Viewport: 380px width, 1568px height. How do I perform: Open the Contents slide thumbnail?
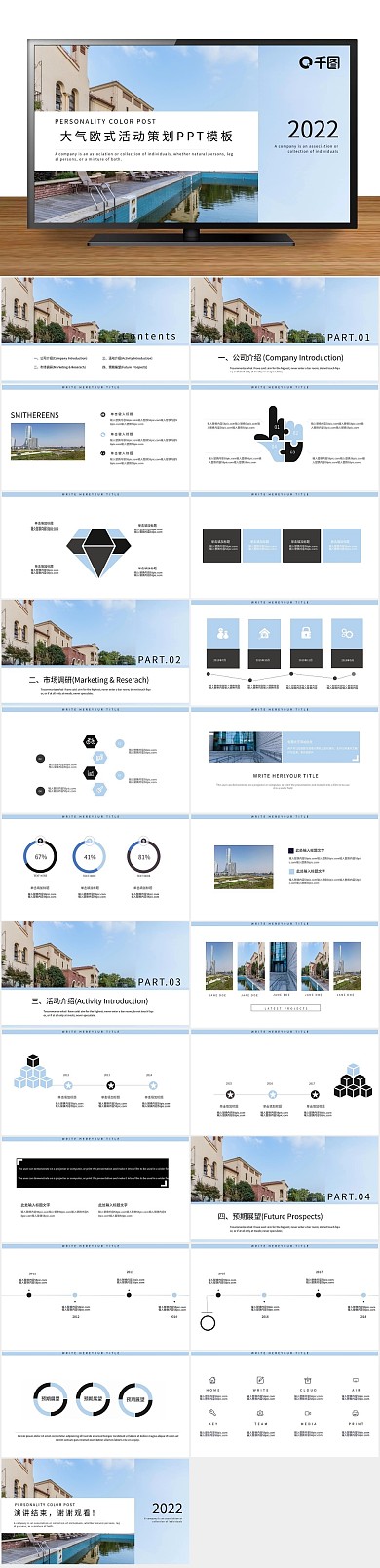point(95,329)
